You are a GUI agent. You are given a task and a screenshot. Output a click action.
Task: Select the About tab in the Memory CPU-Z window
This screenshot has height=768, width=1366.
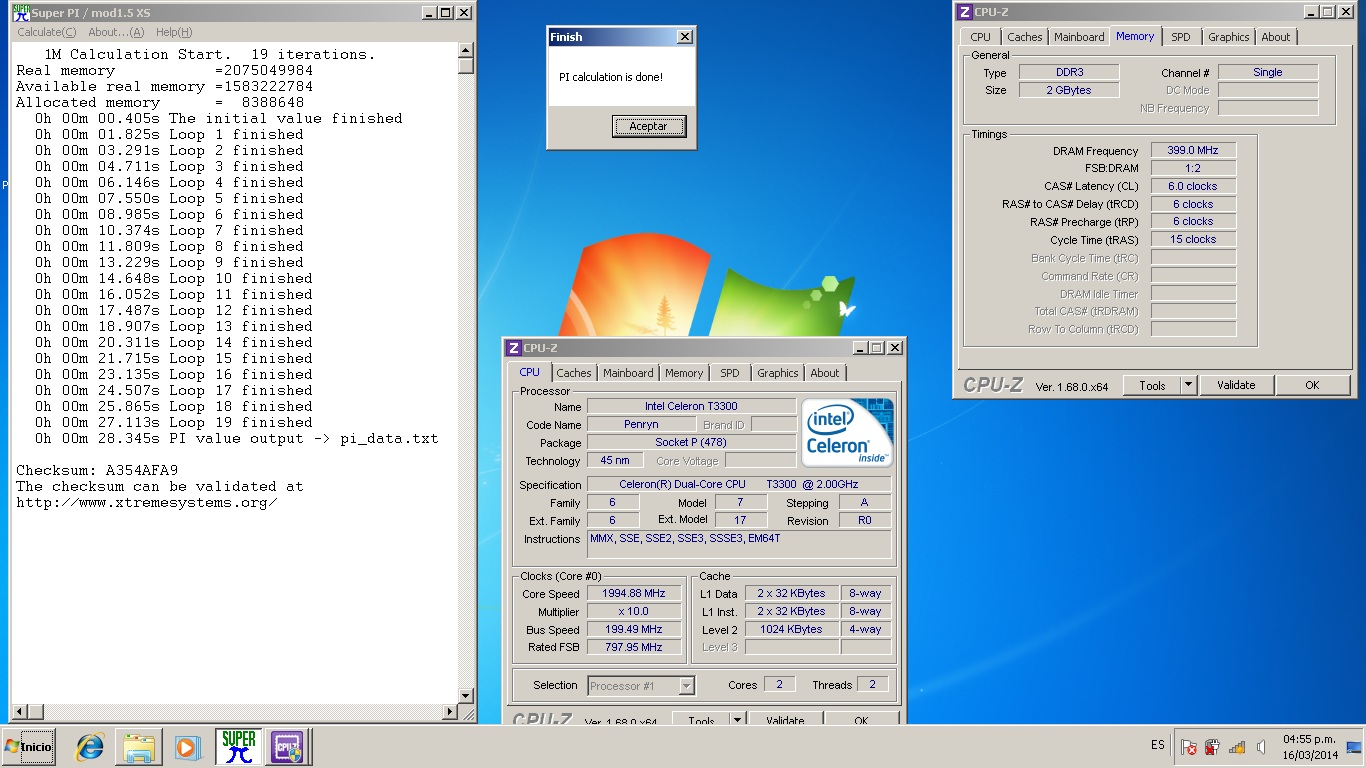[x=1276, y=37]
